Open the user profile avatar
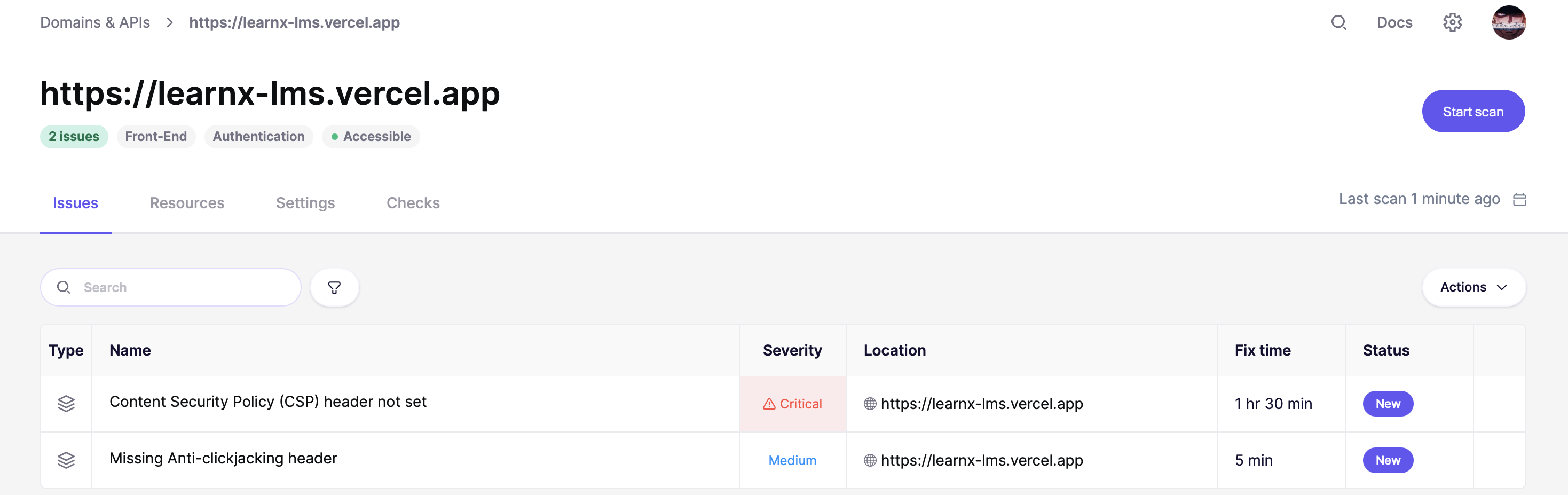The image size is (1568, 495). pos(1508,22)
